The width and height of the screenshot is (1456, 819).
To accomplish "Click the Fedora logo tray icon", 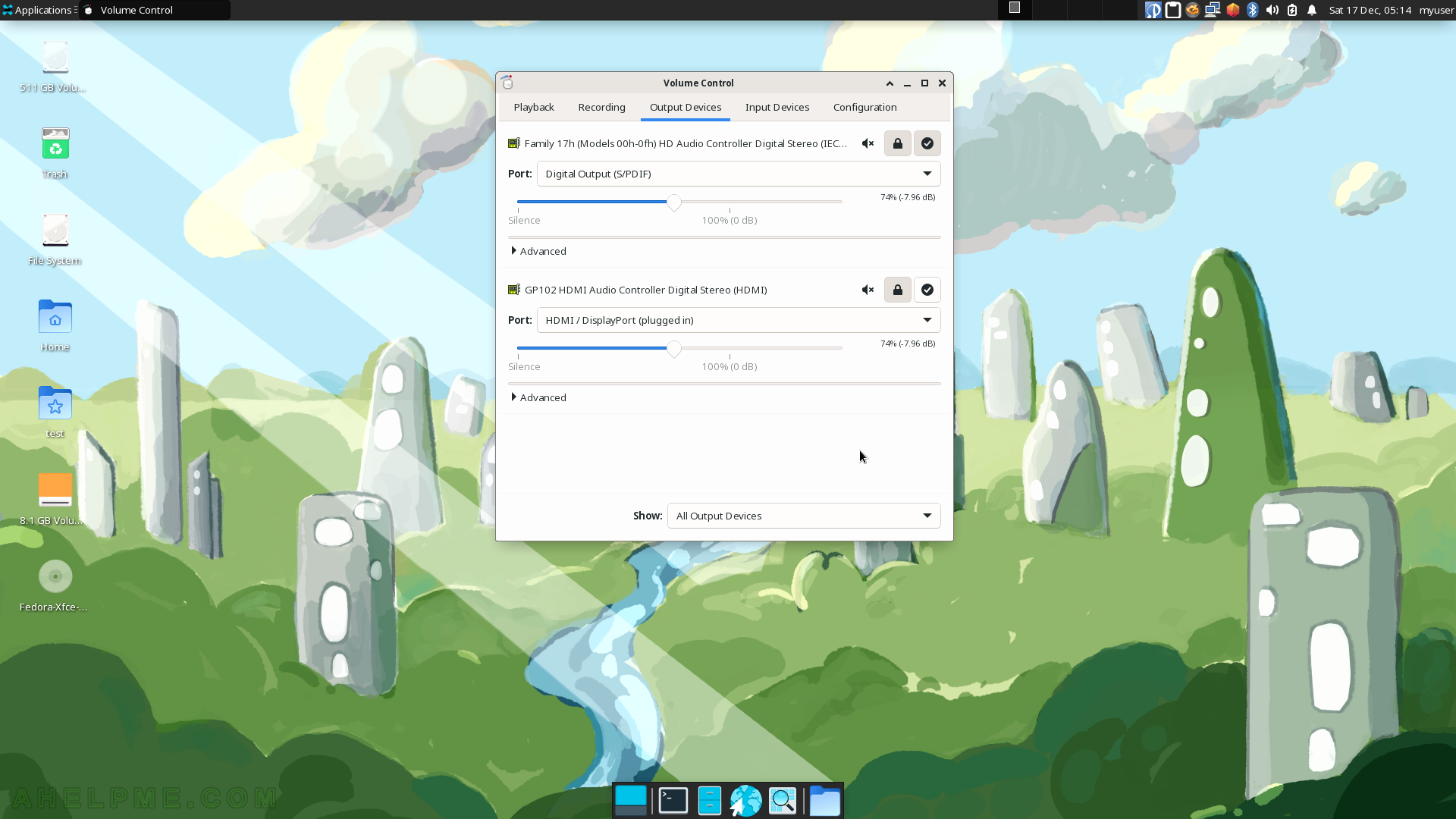I will pos(1153,10).
